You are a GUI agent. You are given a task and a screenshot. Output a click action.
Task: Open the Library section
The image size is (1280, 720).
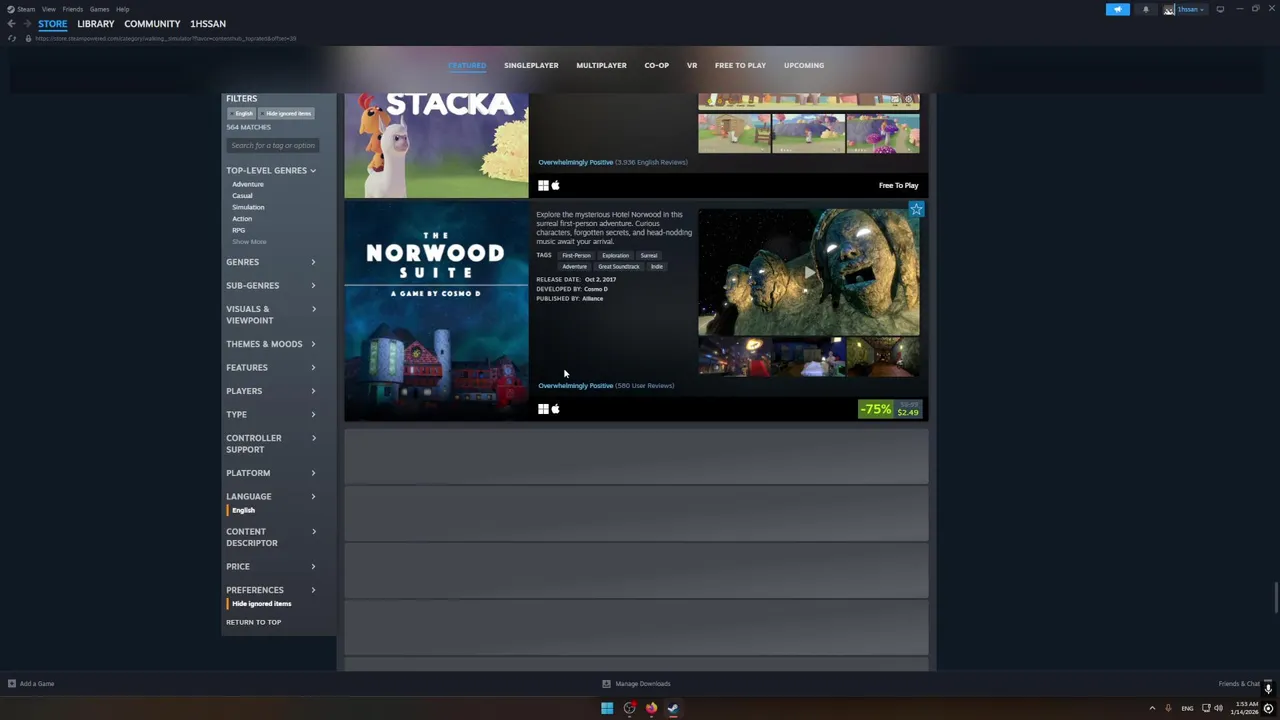point(96,24)
